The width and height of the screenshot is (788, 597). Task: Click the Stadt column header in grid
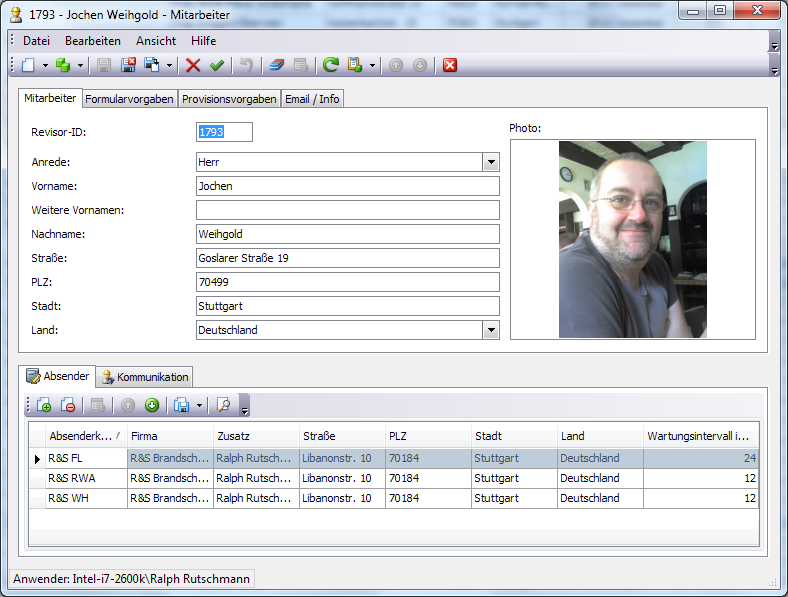point(514,436)
